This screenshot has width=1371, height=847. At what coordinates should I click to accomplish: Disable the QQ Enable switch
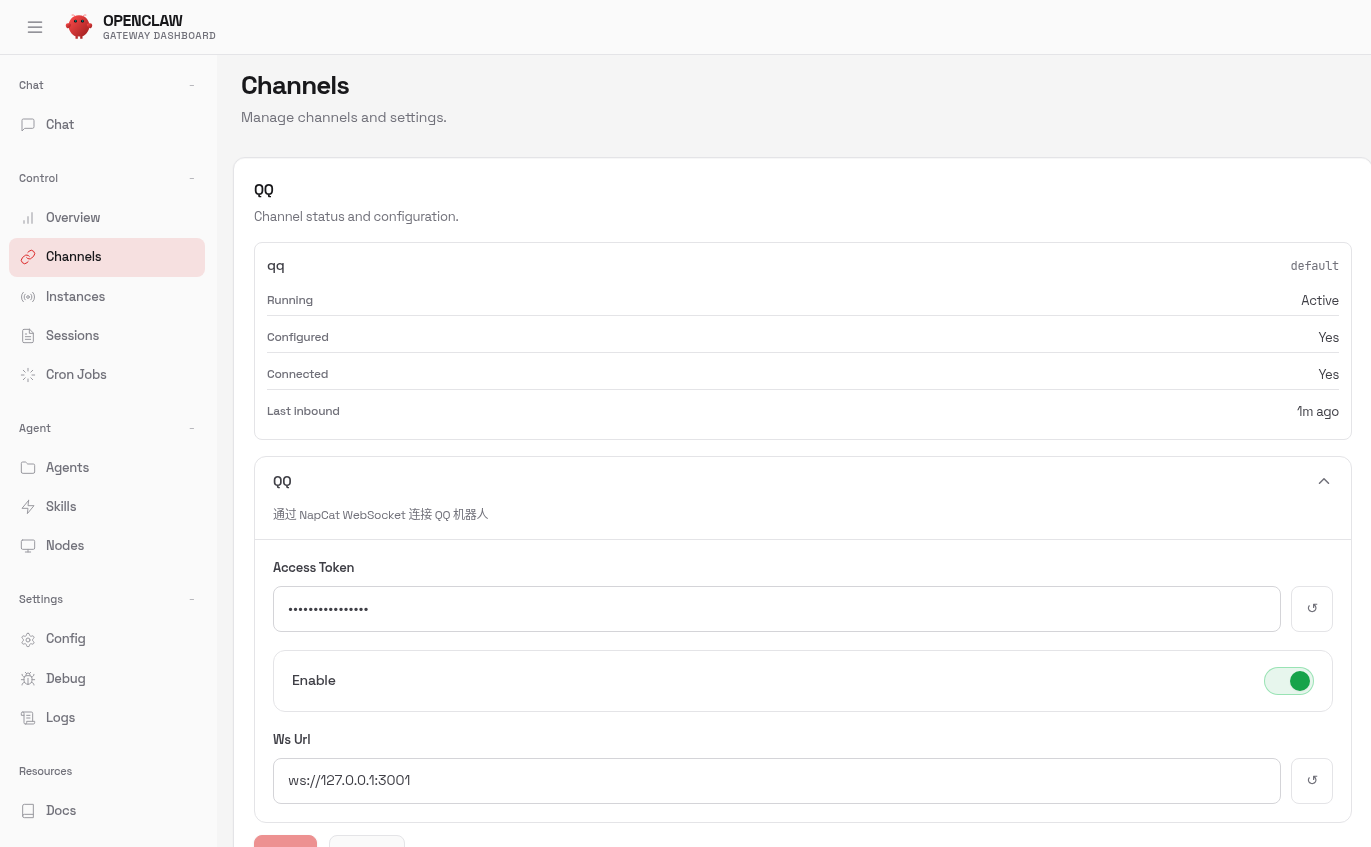click(1289, 681)
